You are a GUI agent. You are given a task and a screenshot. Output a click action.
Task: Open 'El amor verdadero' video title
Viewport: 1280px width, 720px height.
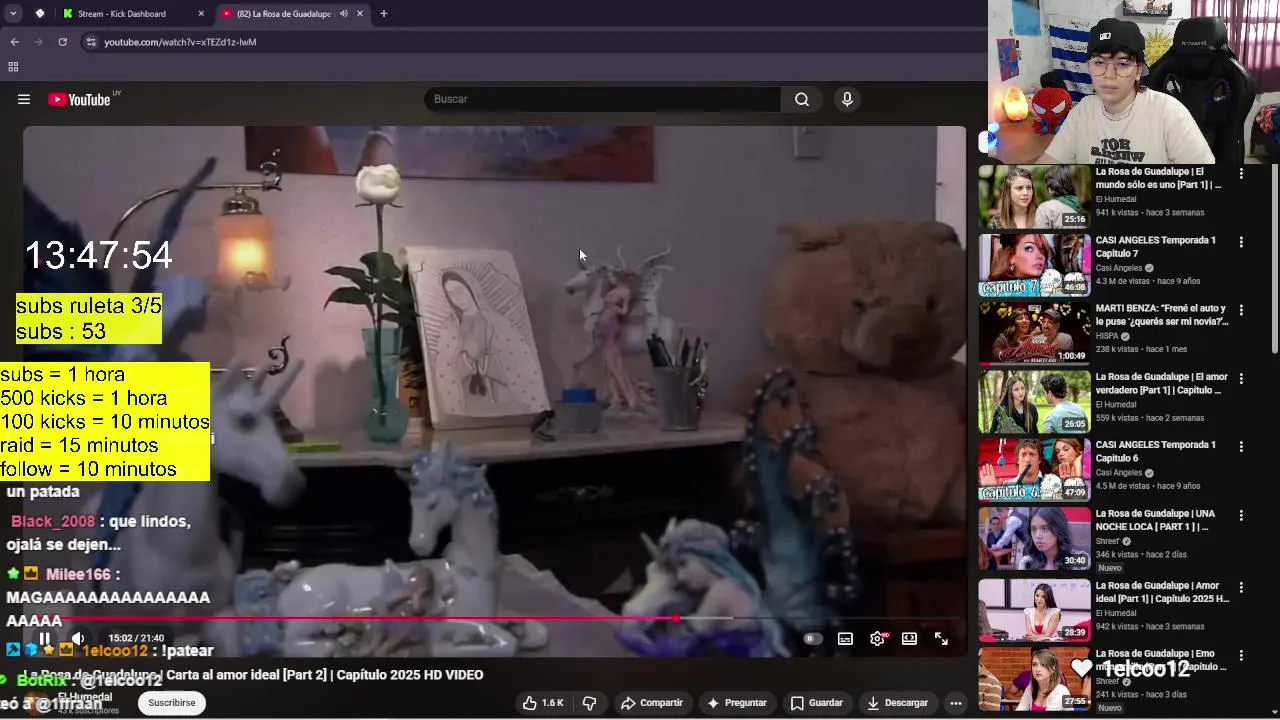(x=1161, y=384)
